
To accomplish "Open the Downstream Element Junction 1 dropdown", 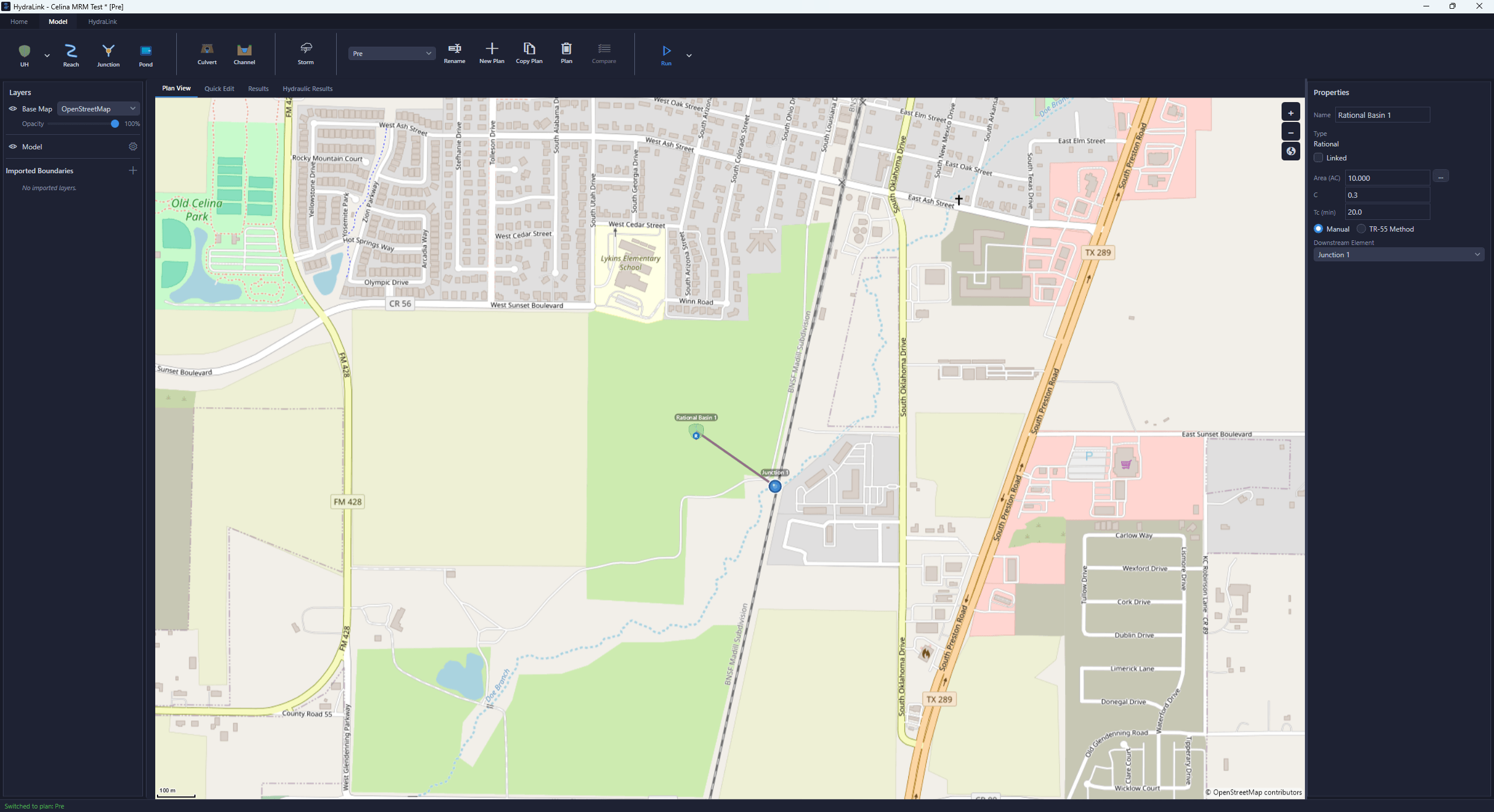I will pos(1398,254).
